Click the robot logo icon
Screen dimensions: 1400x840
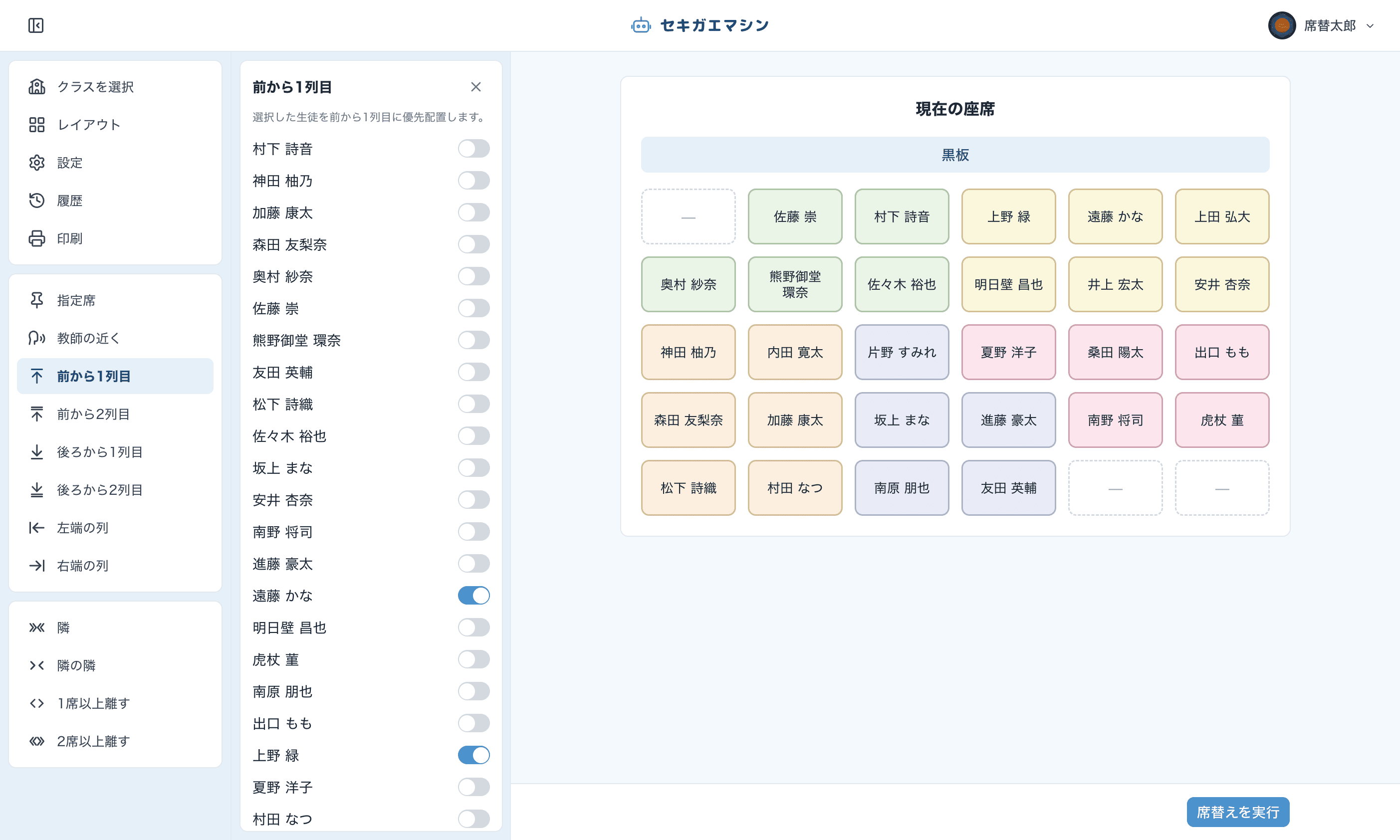[x=641, y=25]
